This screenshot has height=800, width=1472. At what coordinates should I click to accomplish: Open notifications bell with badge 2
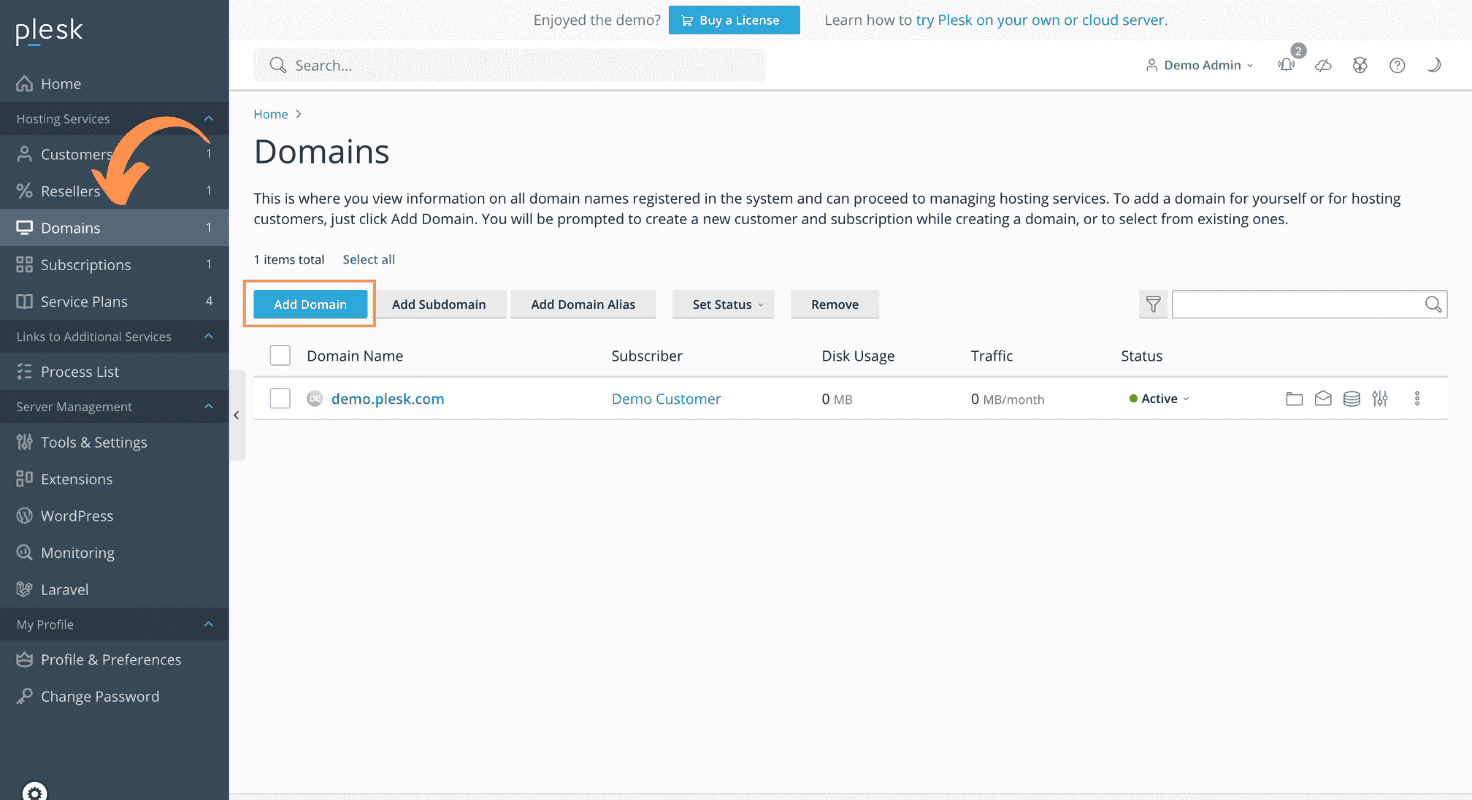[1286, 65]
